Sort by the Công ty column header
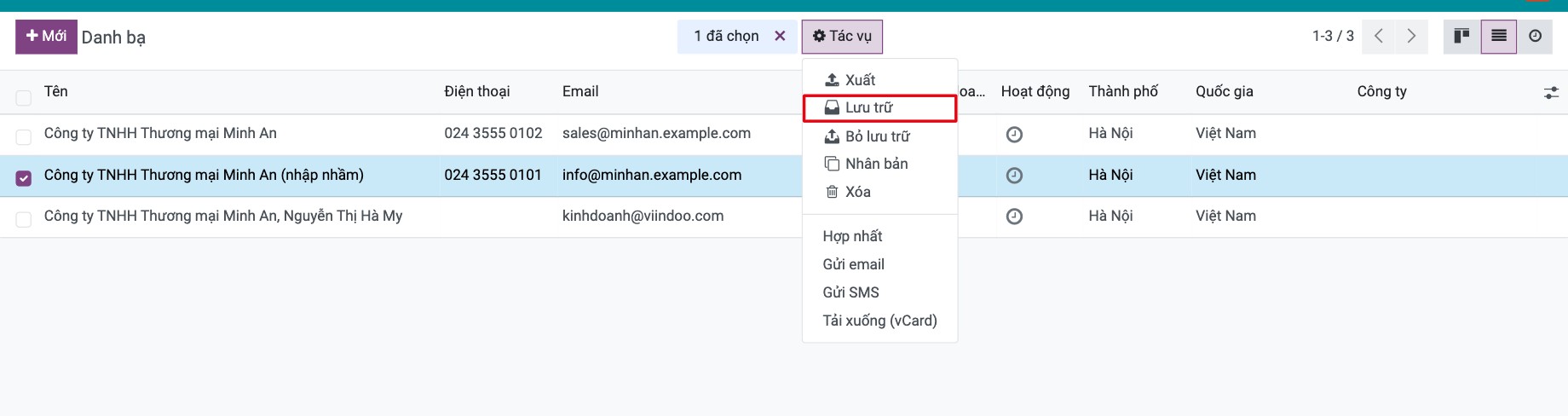 pos(1382,91)
